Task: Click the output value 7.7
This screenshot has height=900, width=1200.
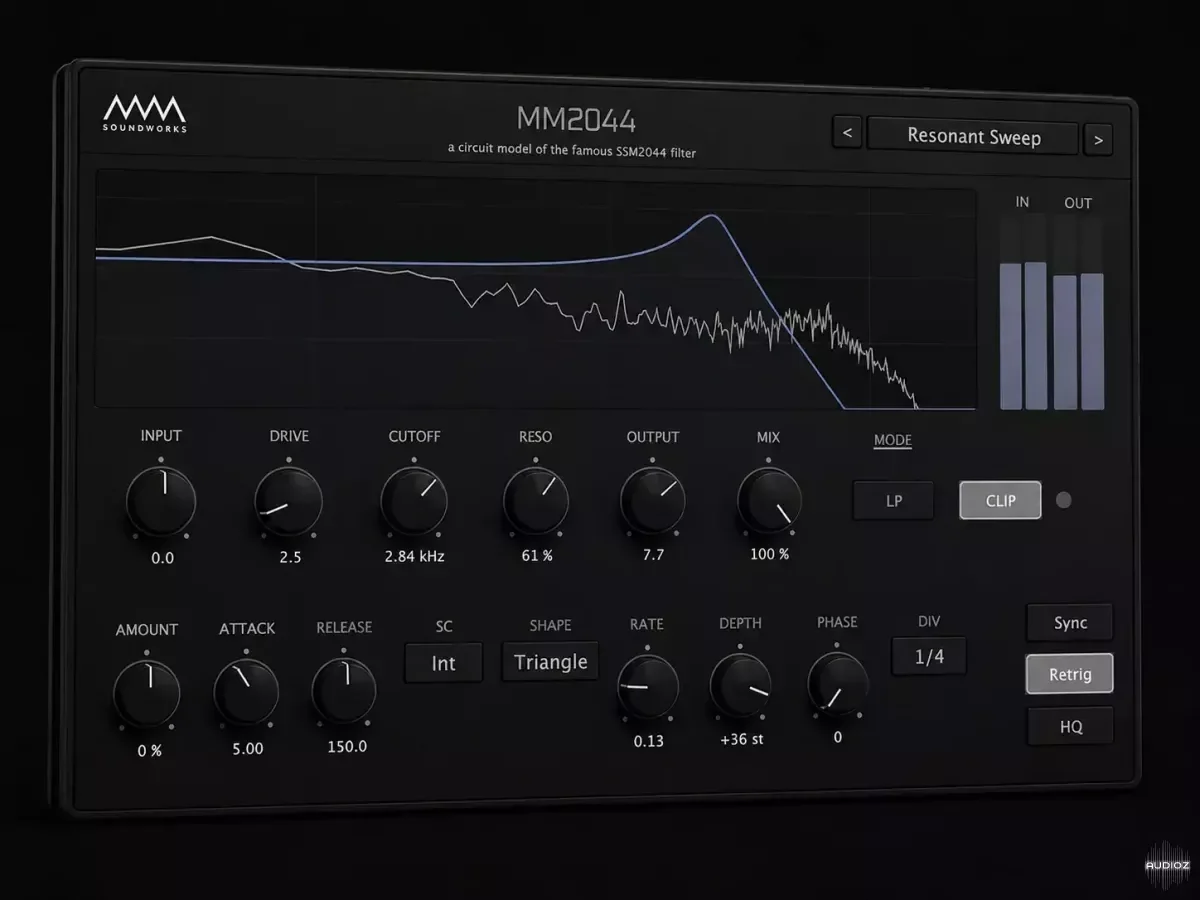Action: (653, 554)
